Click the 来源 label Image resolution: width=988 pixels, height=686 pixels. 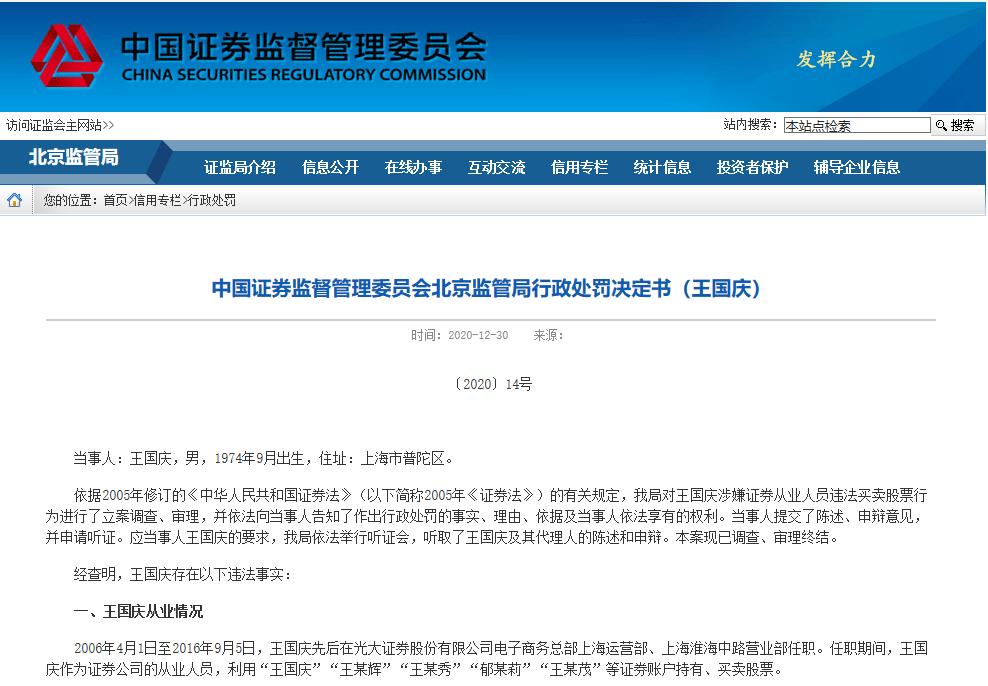(x=548, y=335)
